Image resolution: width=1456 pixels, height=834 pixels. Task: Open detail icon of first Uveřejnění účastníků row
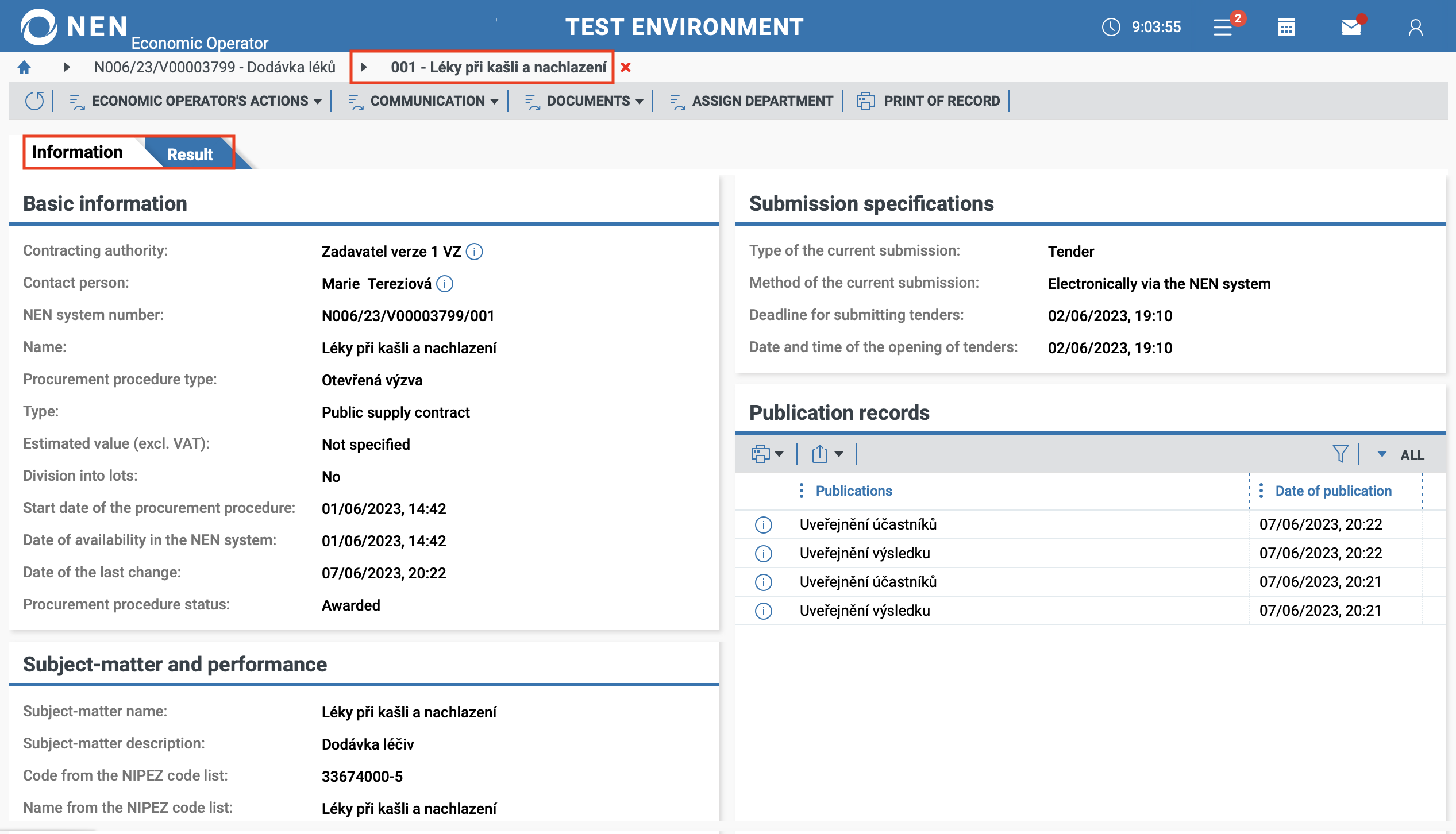763,524
